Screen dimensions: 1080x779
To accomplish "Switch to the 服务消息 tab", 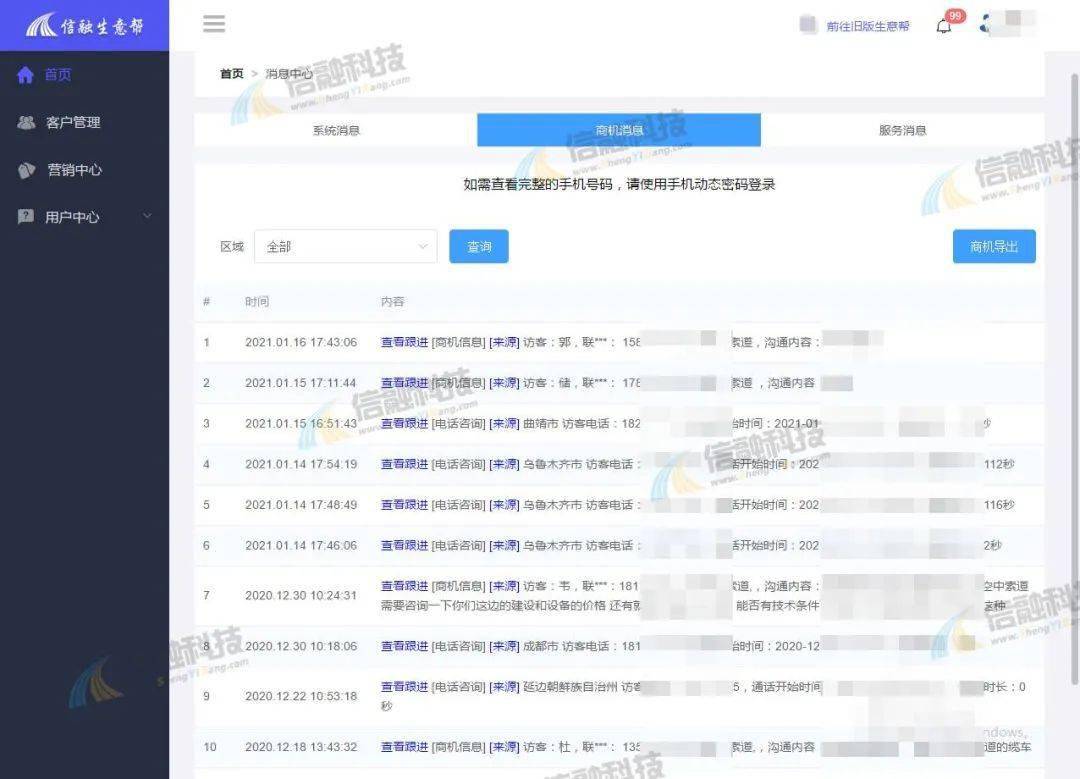I will pyautogui.click(x=902, y=130).
